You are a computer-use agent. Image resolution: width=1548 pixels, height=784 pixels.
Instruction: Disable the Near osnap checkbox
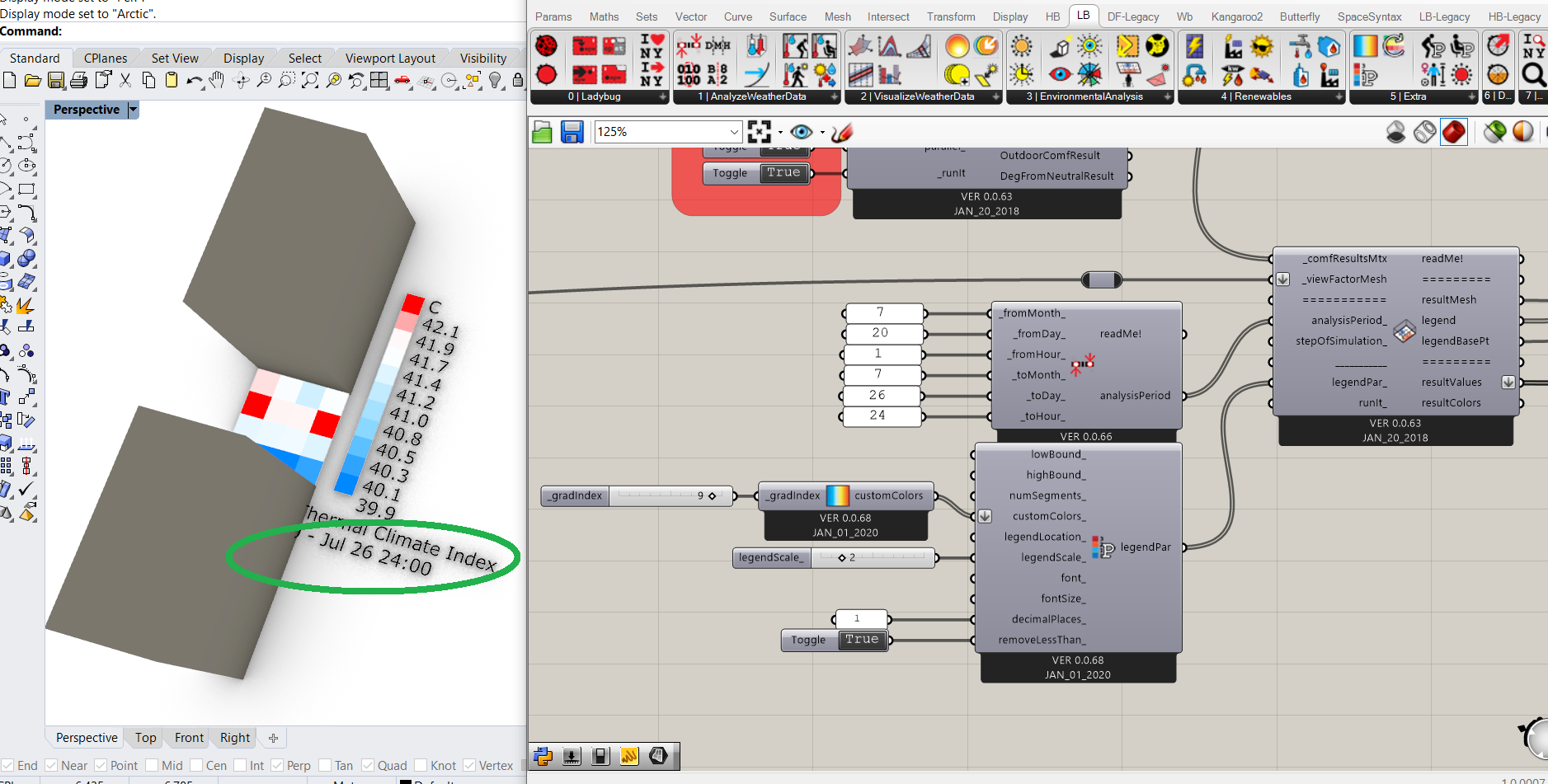point(51,766)
